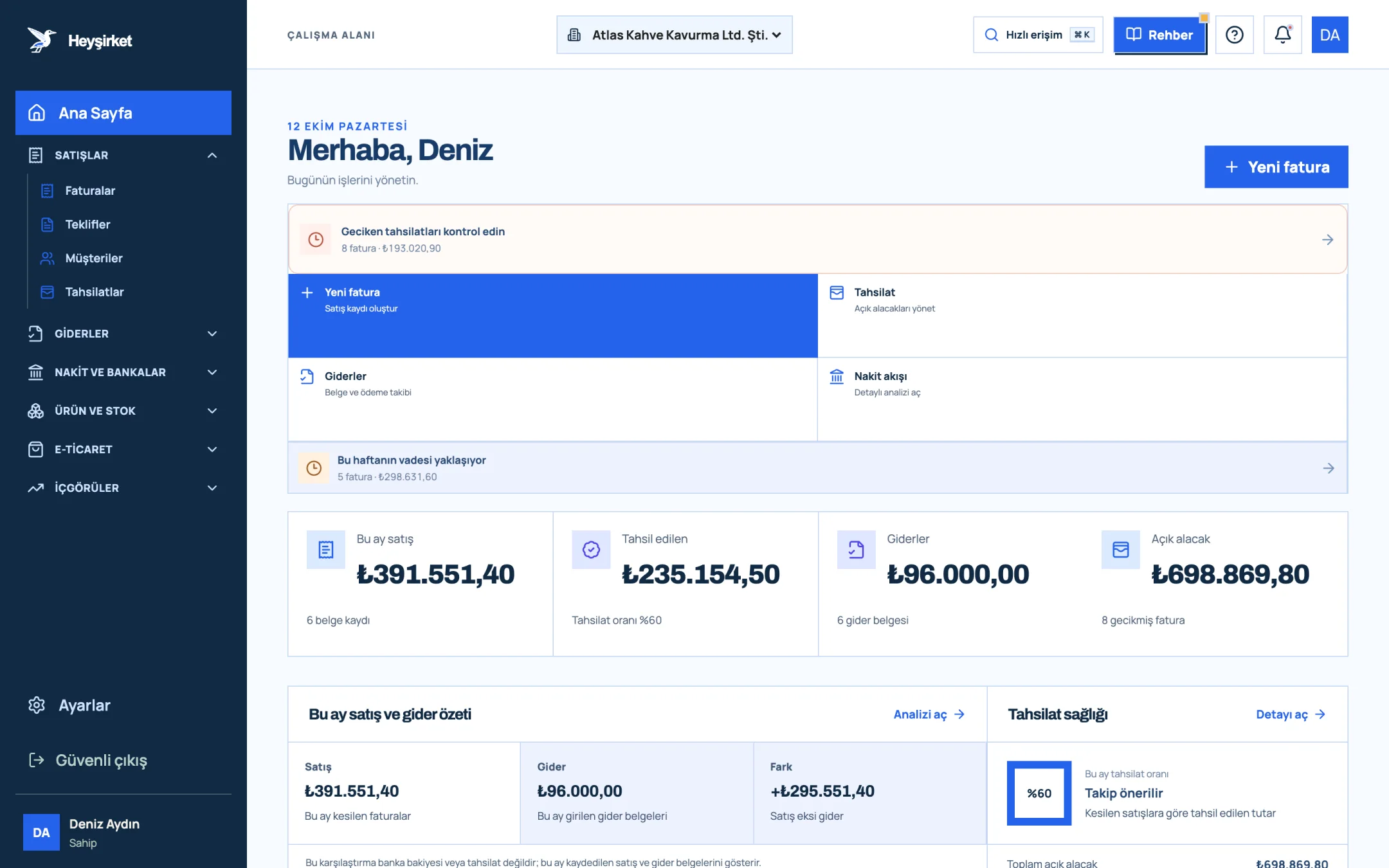Open the notifications bell icon

point(1282,35)
